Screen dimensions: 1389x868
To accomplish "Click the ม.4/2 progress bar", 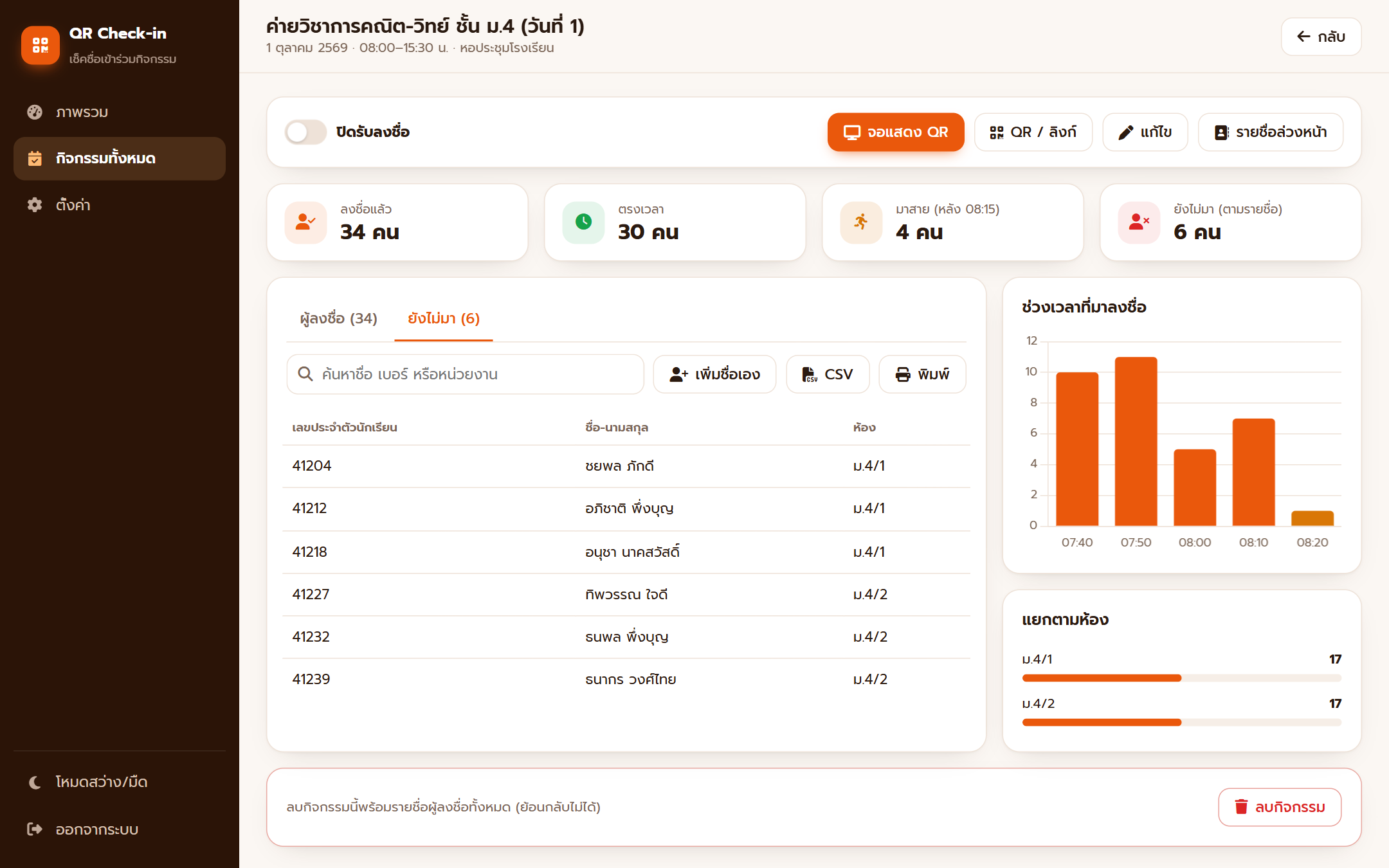I will click(1182, 723).
